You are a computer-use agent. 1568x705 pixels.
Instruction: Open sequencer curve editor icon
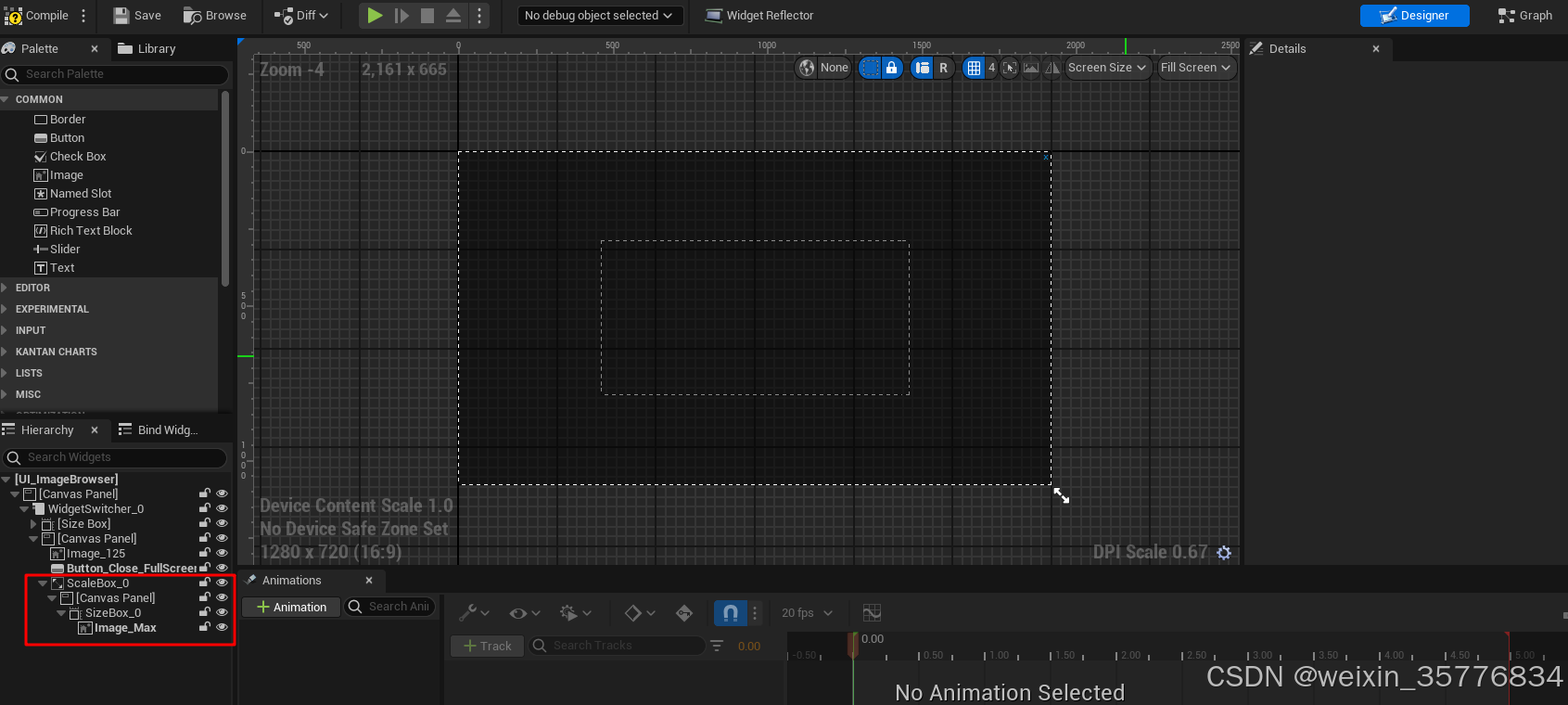coord(872,613)
